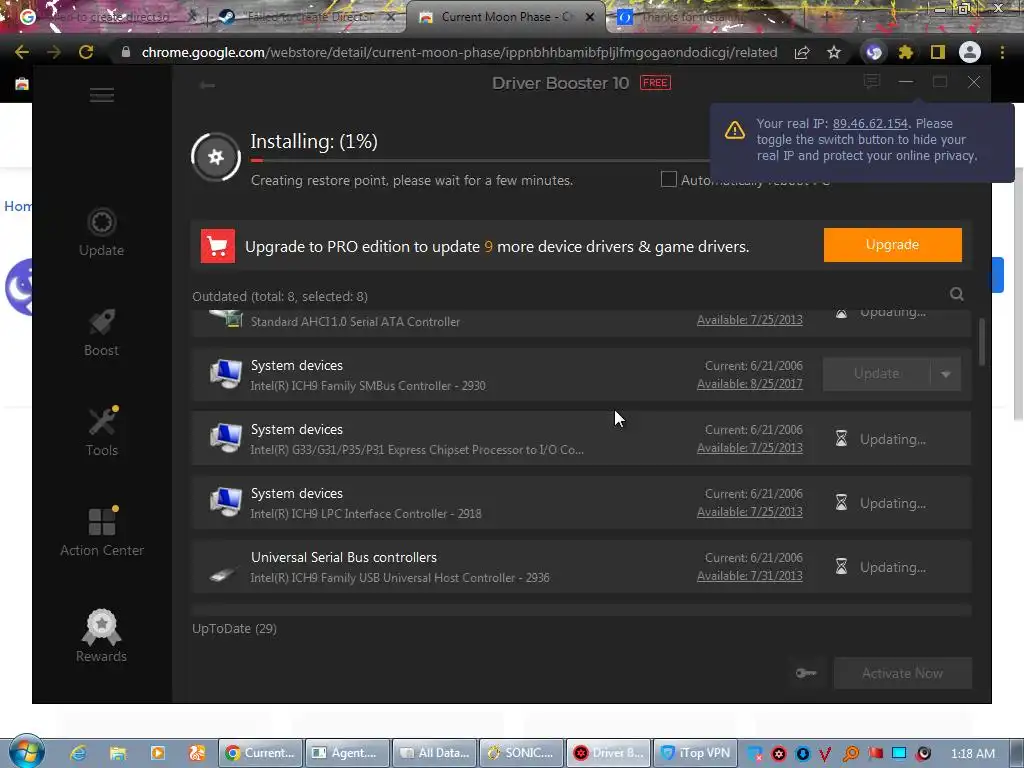Open the Chrome profile avatar
The image size is (1024, 768).
(970, 52)
